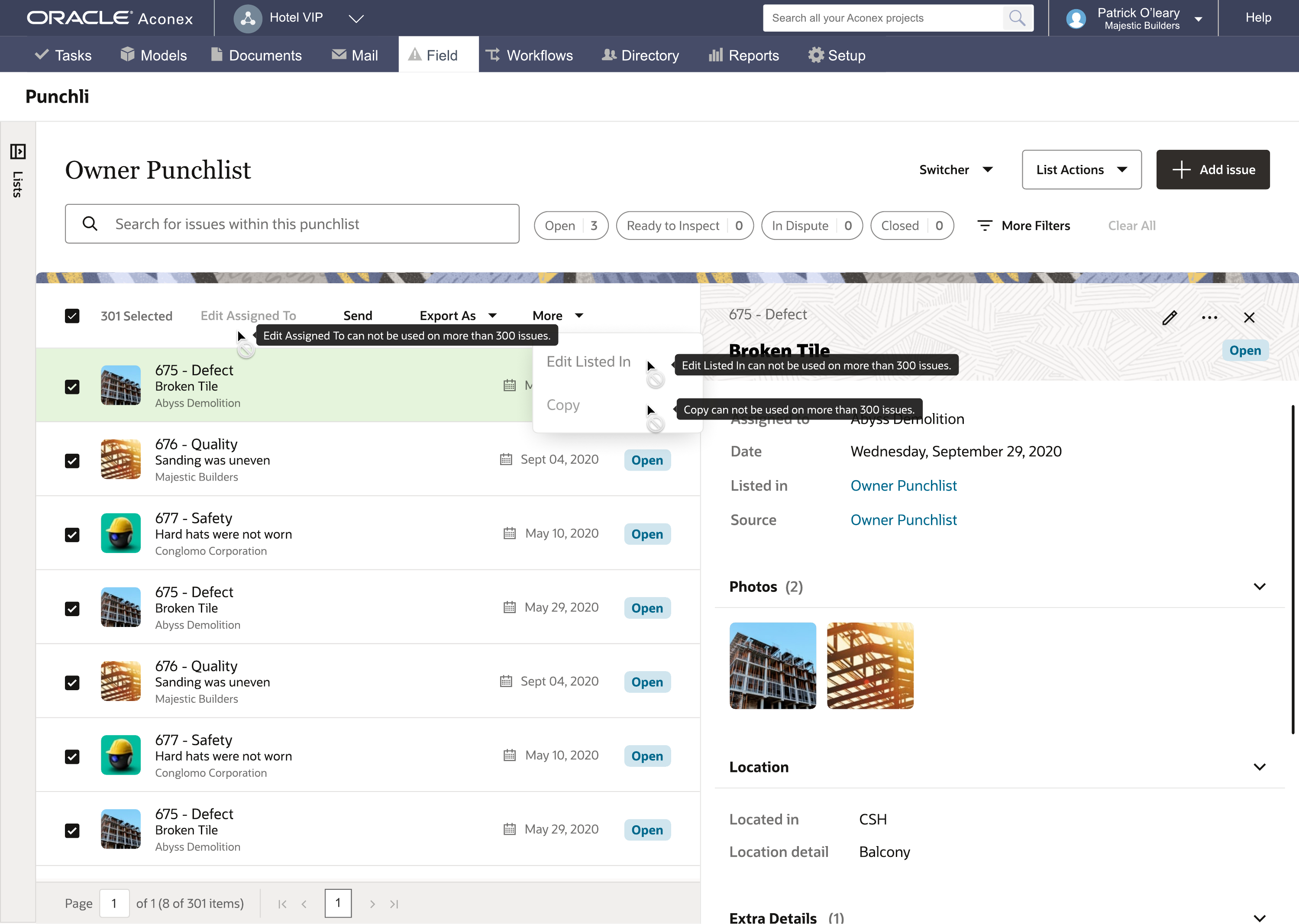Uncheck second 677 - Safety row checkbox
The width and height of the screenshot is (1299, 924).
[72, 757]
